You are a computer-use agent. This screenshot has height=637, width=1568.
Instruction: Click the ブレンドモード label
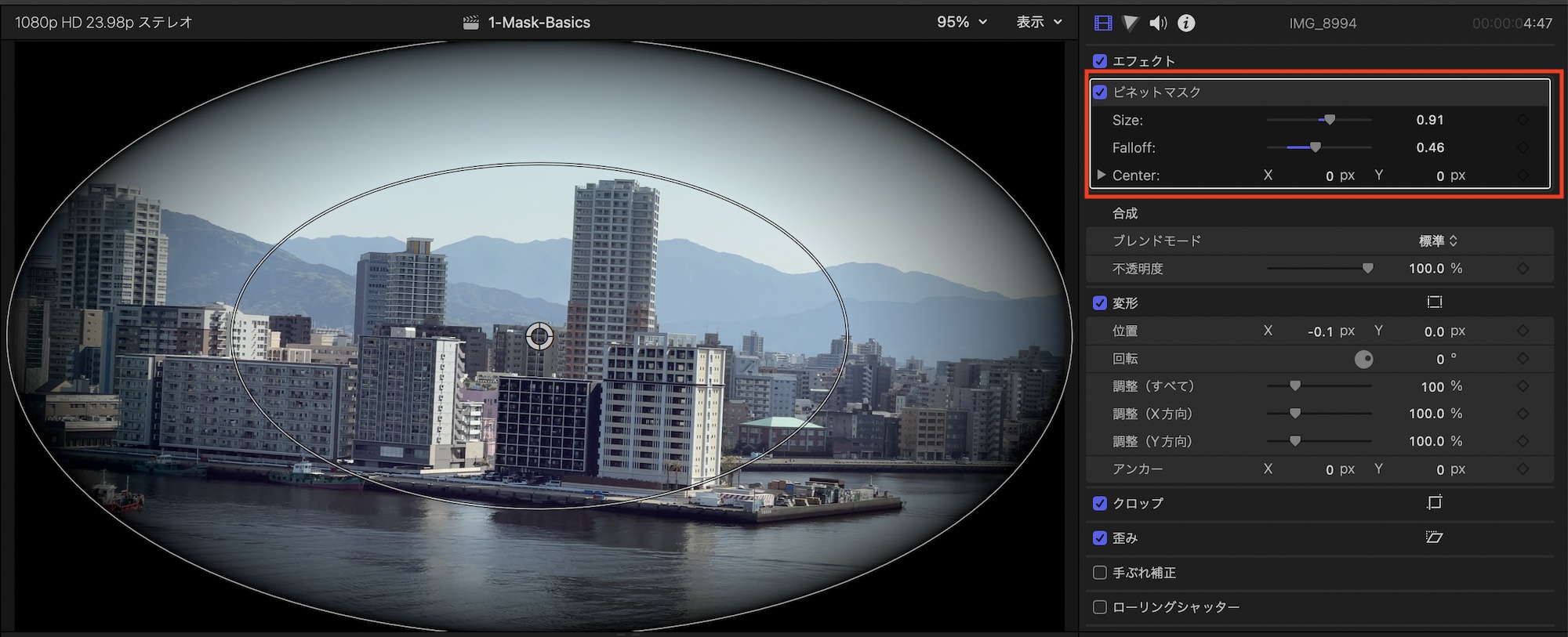tap(1157, 241)
